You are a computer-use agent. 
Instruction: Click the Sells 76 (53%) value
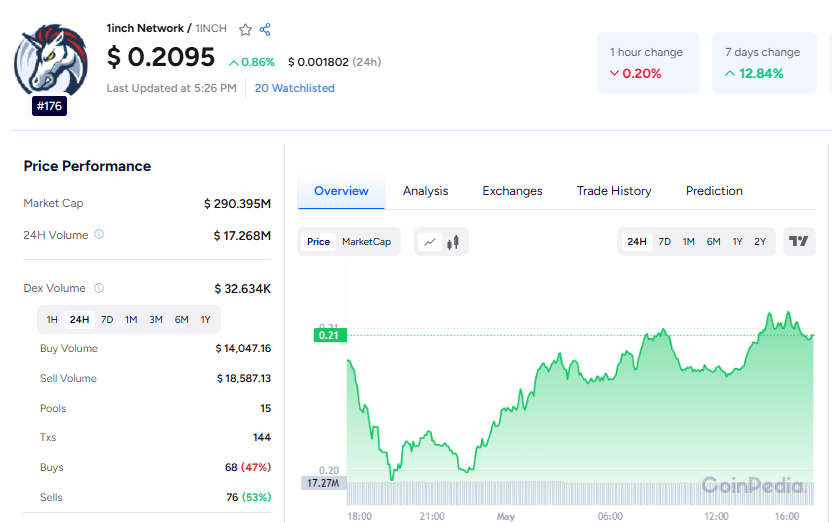pyautogui.click(x=248, y=498)
